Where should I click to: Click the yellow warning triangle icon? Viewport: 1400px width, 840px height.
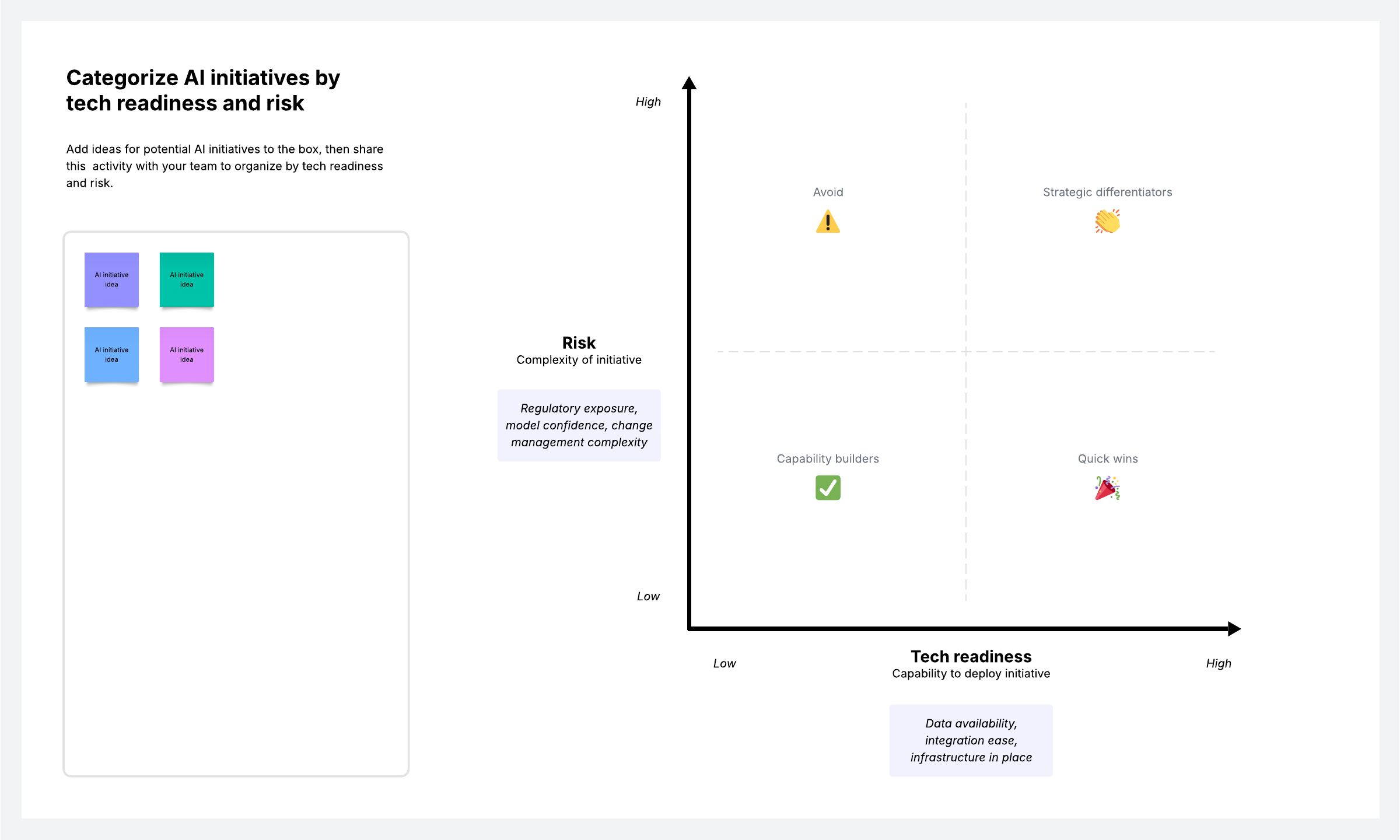(828, 222)
